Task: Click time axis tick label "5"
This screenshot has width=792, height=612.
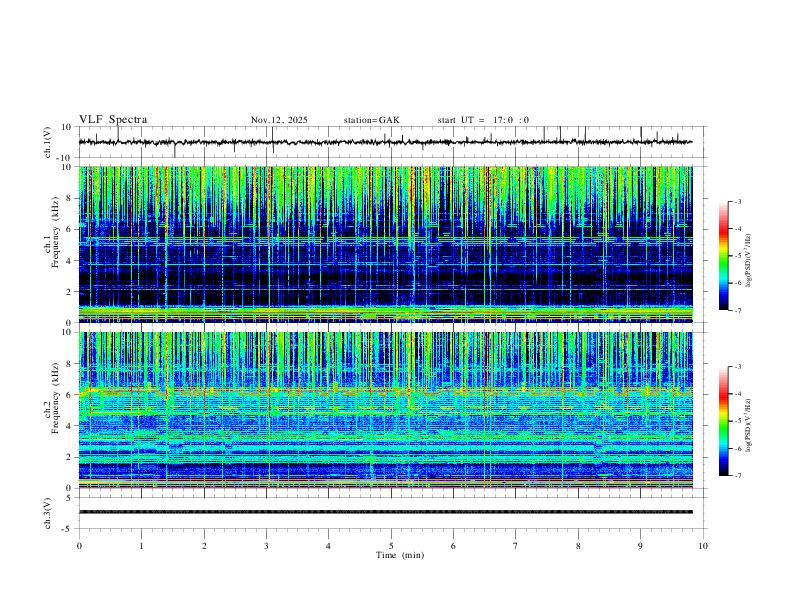Action: coord(391,546)
